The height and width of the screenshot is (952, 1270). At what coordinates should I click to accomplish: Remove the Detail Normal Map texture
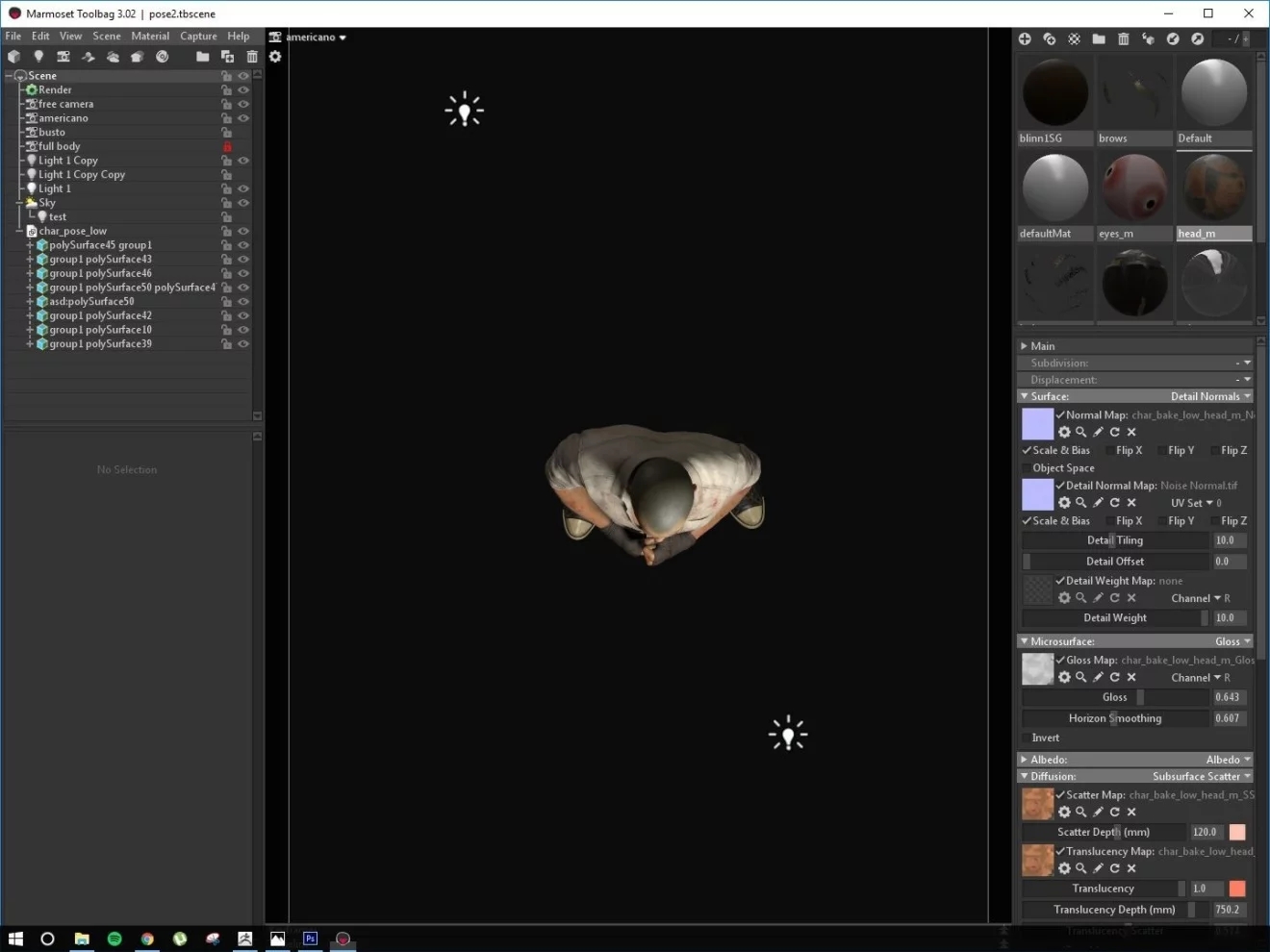pyautogui.click(x=1131, y=503)
